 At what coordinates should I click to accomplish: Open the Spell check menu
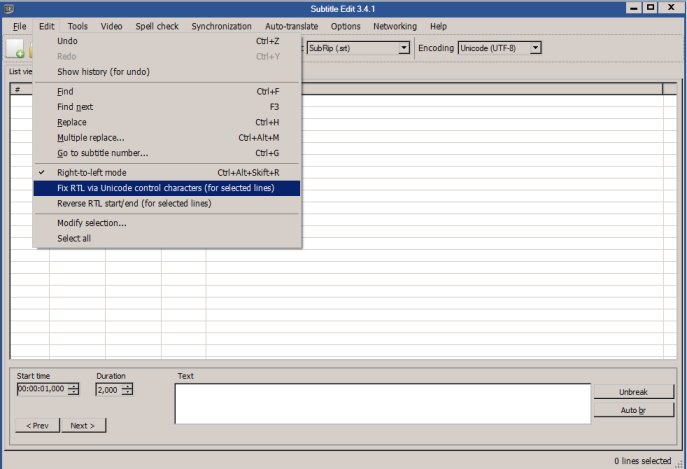[157, 26]
